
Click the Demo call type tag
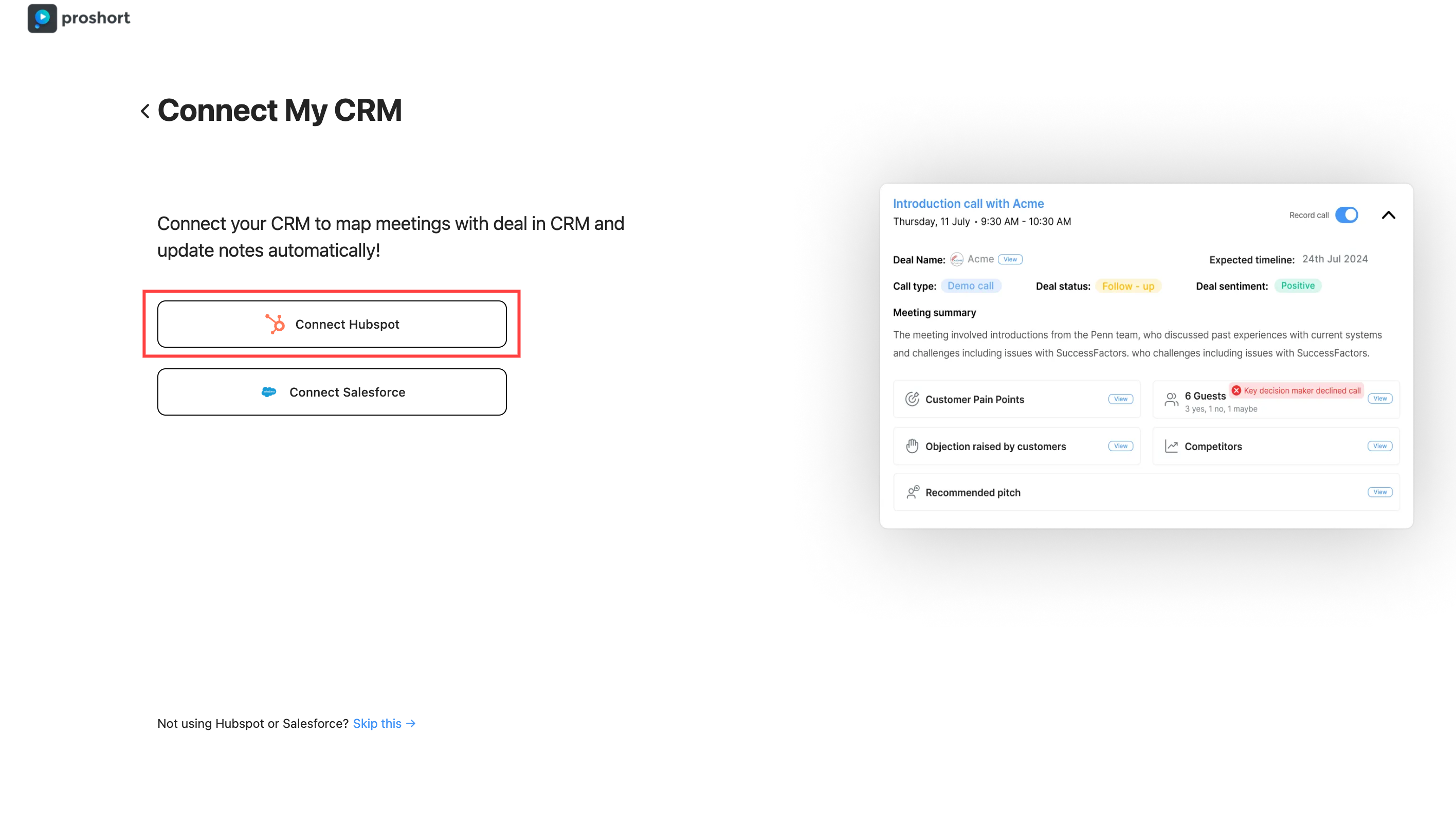(971, 285)
